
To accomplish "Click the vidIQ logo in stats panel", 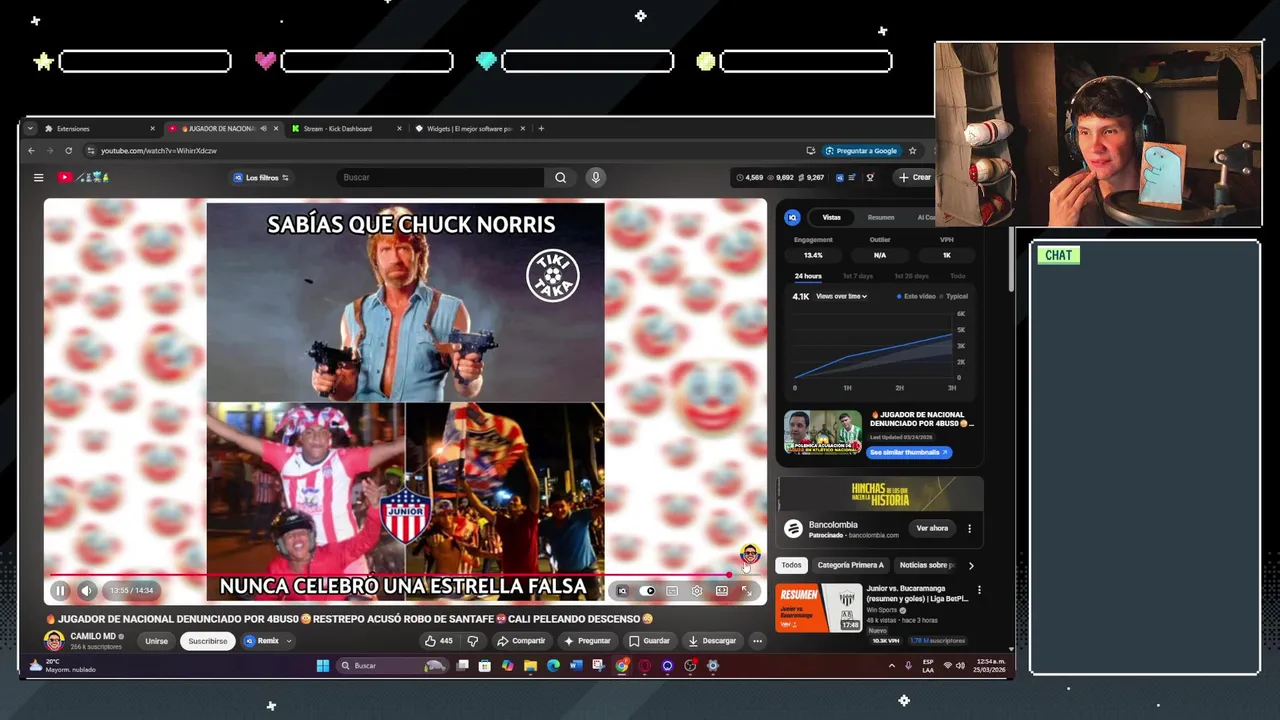I will click(x=792, y=217).
